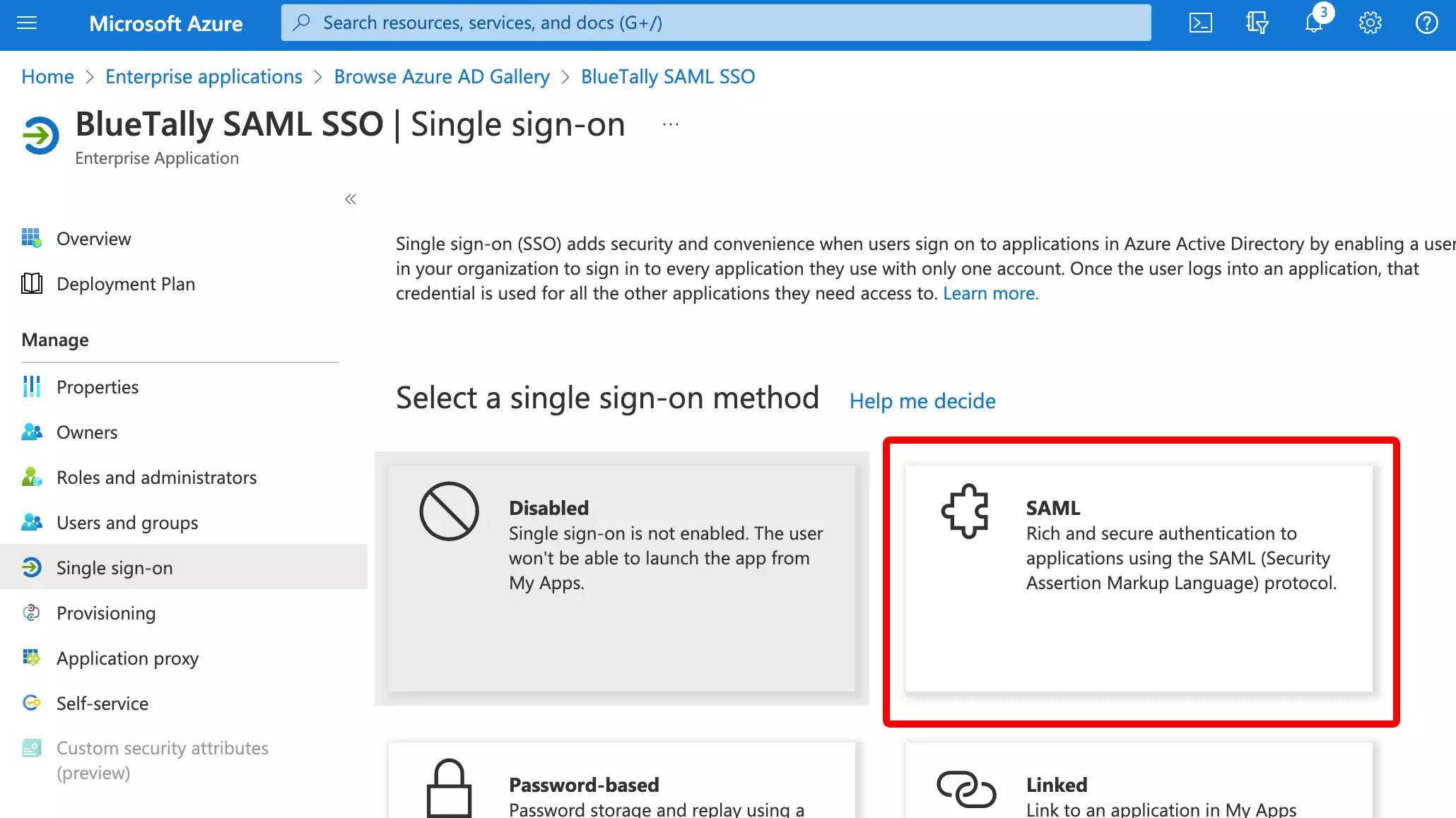Open the more options ellipsis next to title

(x=671, y=124)
